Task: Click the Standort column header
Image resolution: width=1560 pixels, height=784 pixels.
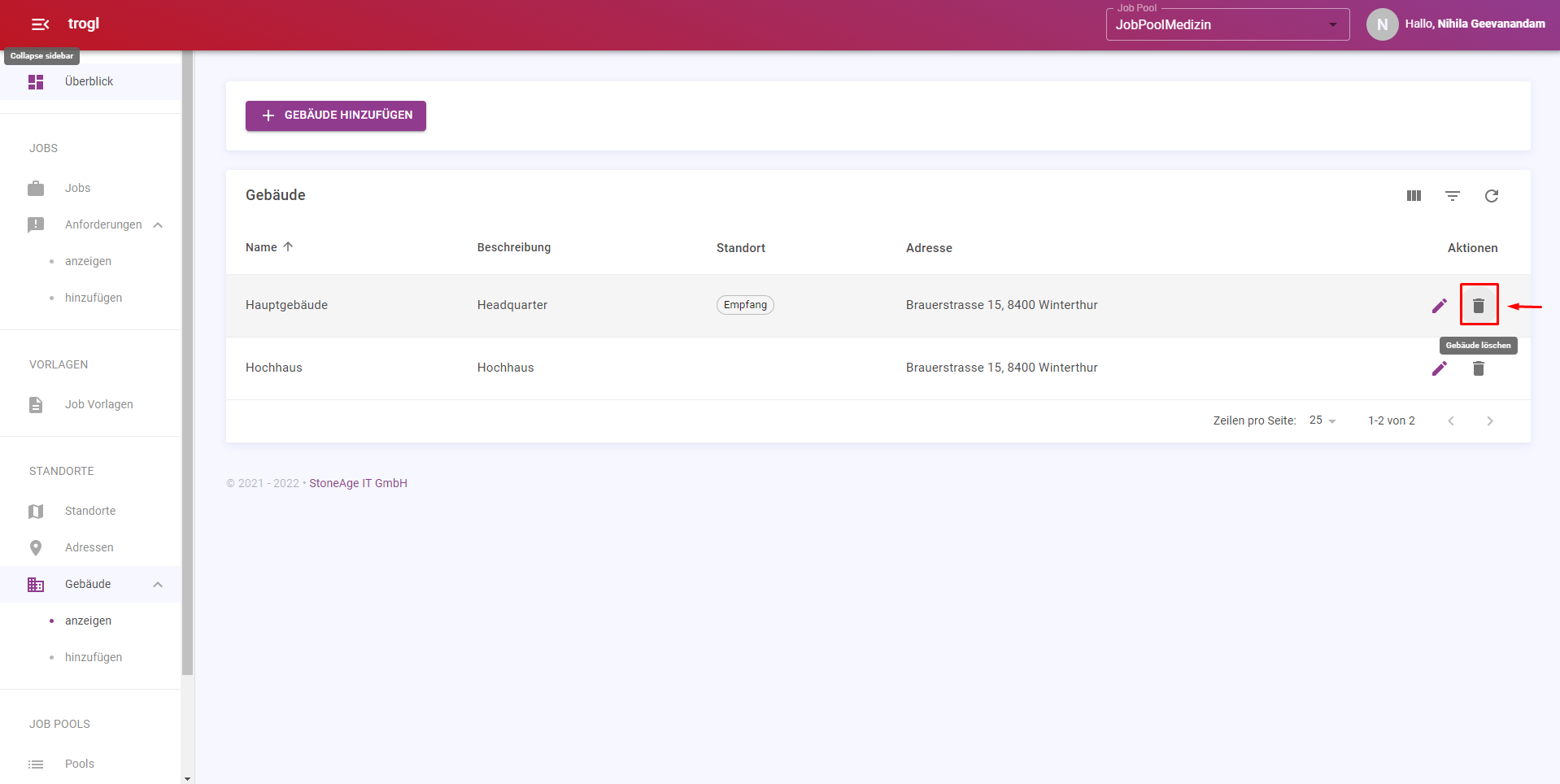Action: point(741,248)
